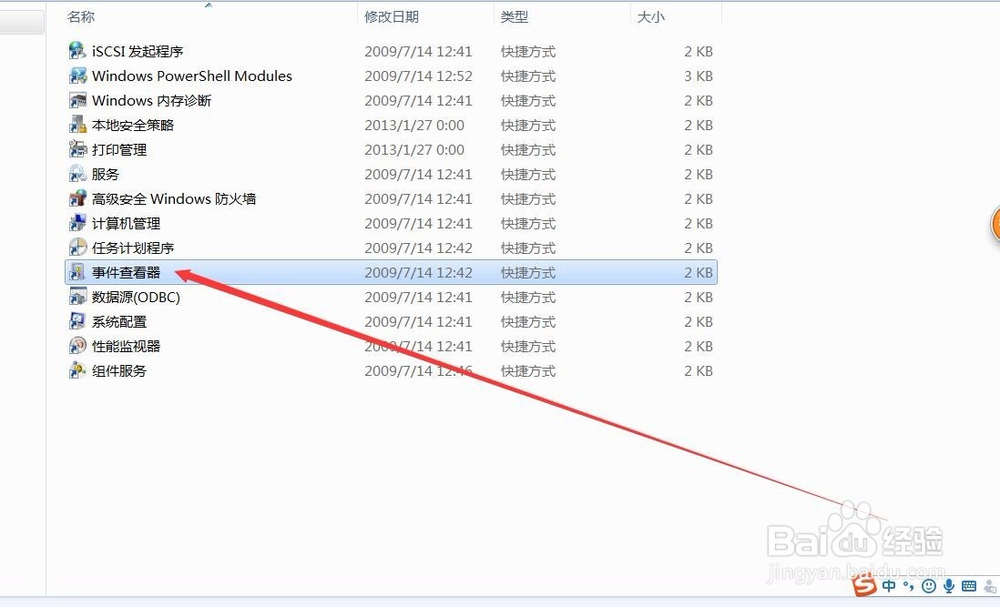The image size is (1000, 607).
Task: Click the 高级安全 Windows 防火墙 icon
Action: [77, 198]
